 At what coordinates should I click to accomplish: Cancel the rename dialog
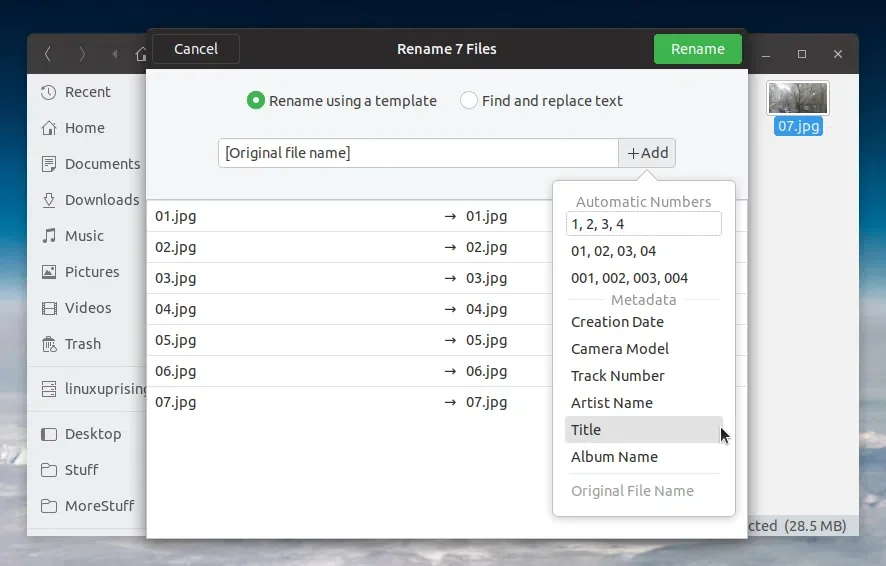(x=196, y=49)
